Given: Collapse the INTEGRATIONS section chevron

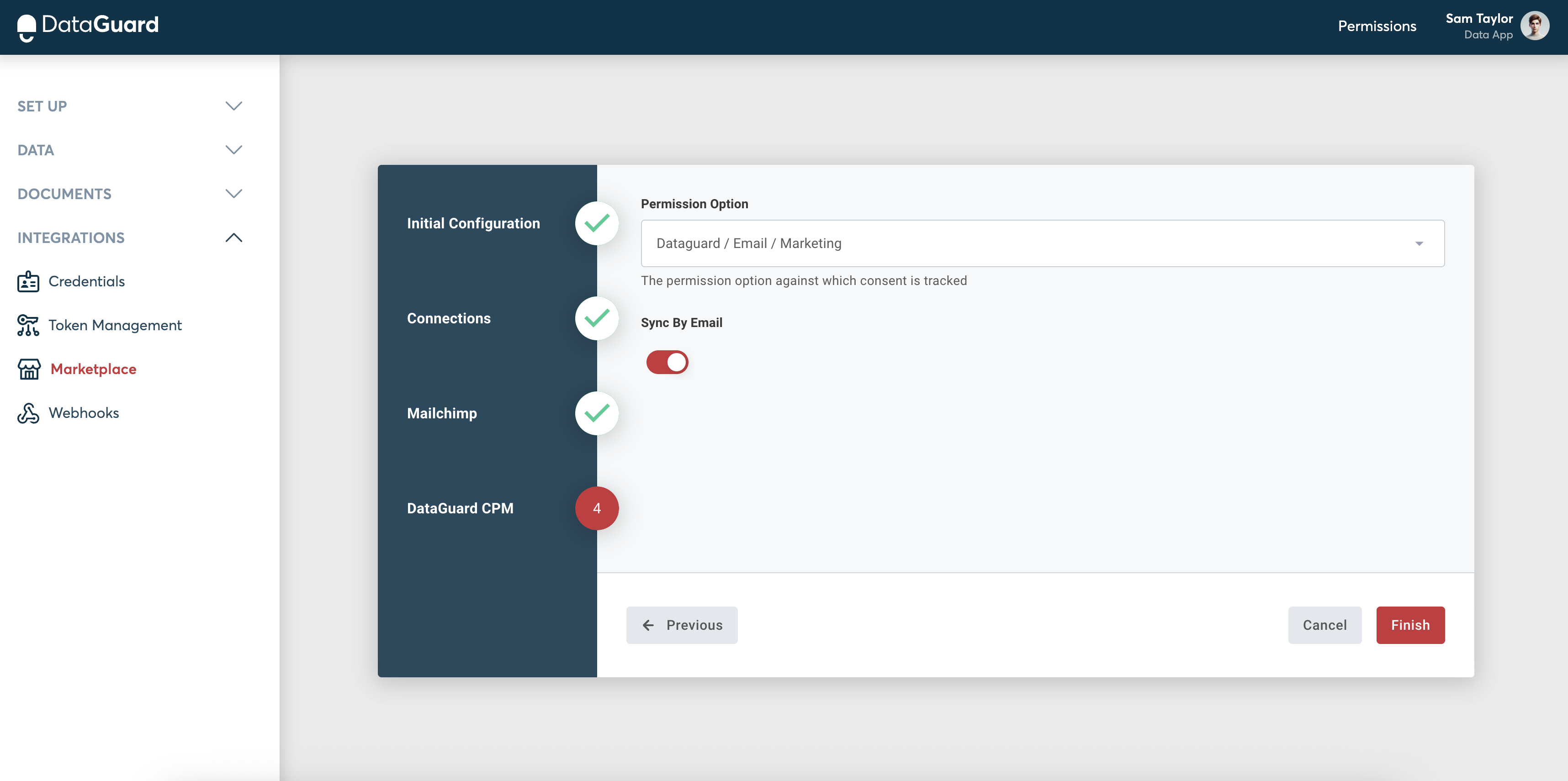Looking at the screenshot, I should pos(234,237).
